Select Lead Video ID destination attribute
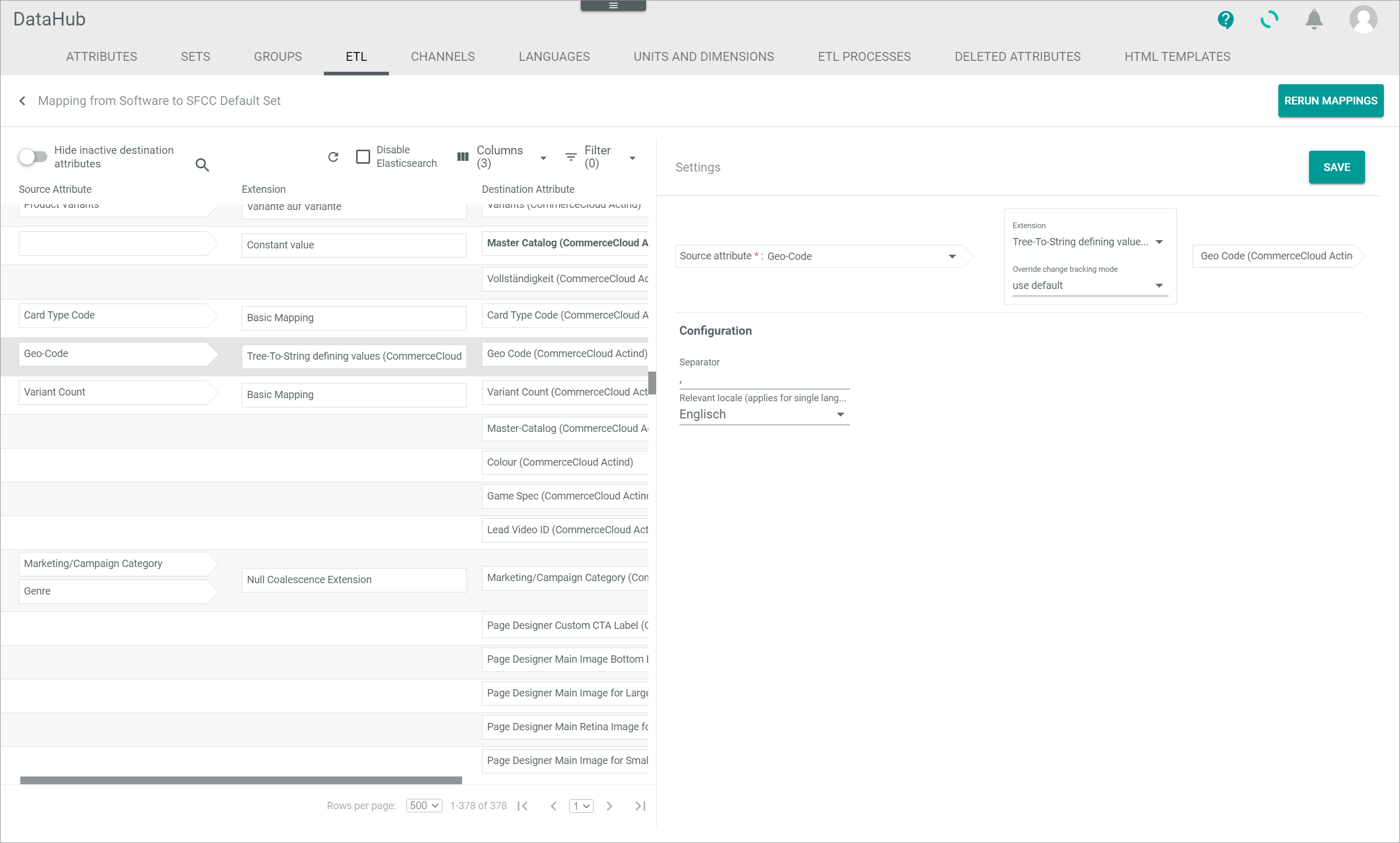 click(x=565, y=530)
